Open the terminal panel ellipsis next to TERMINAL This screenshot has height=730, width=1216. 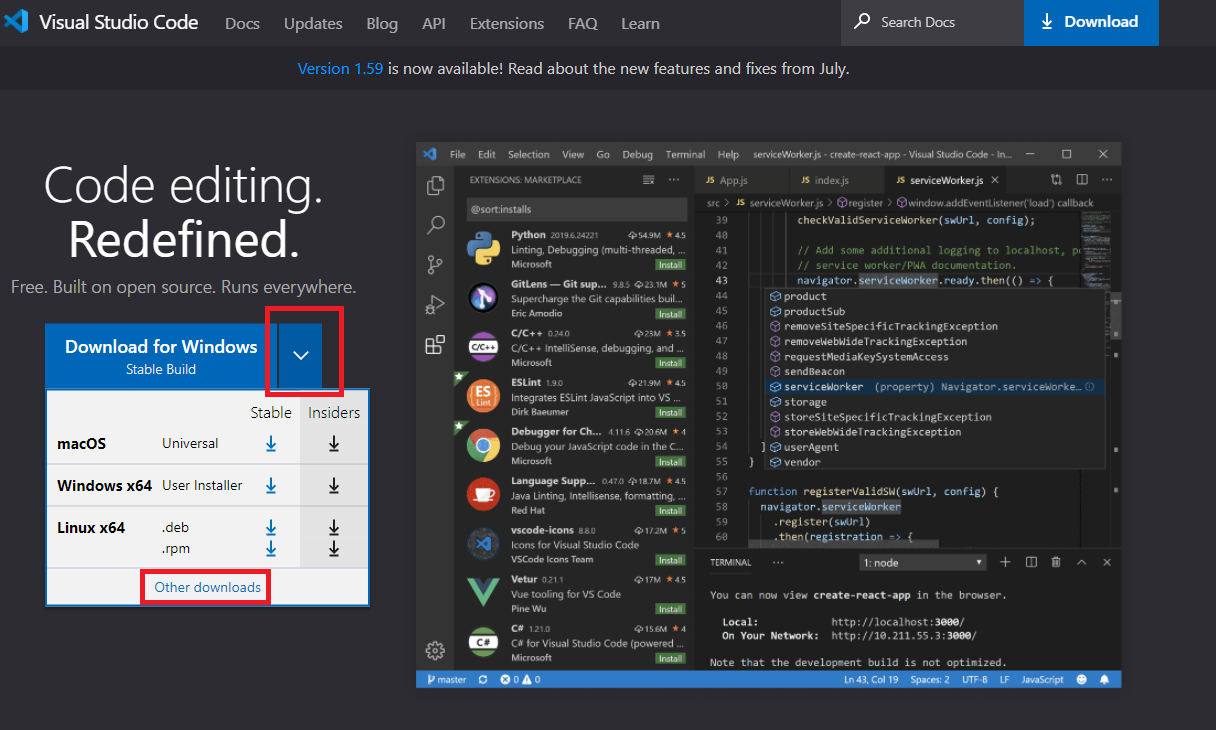778,562
